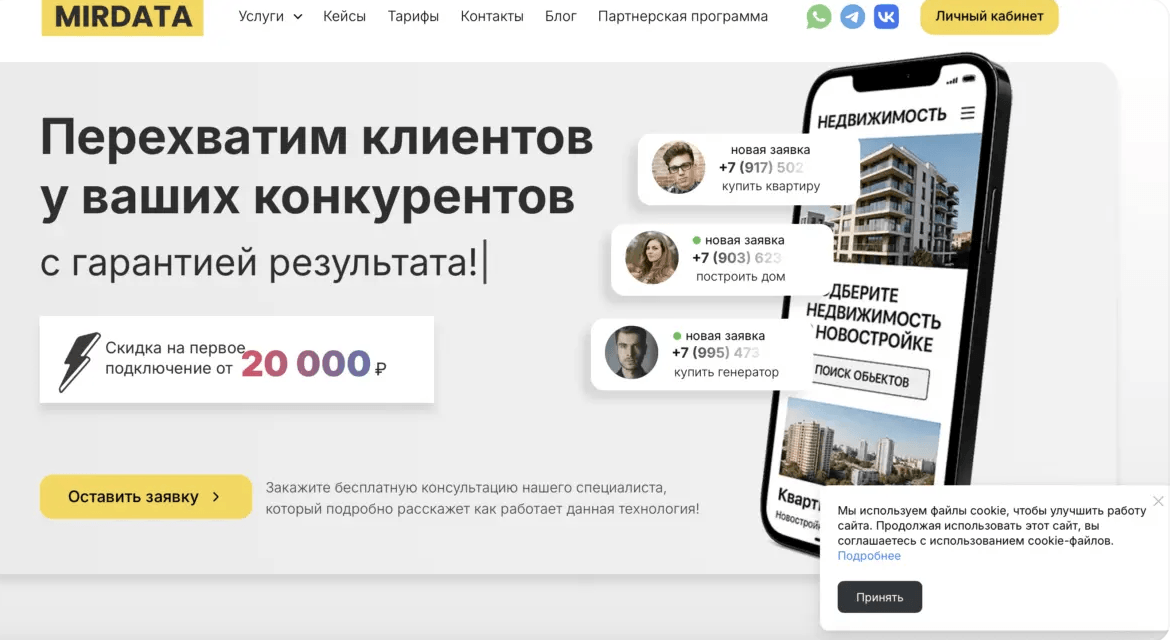Click the Личный кабинет button
The image size is (1172, 640).
(989, 16)
